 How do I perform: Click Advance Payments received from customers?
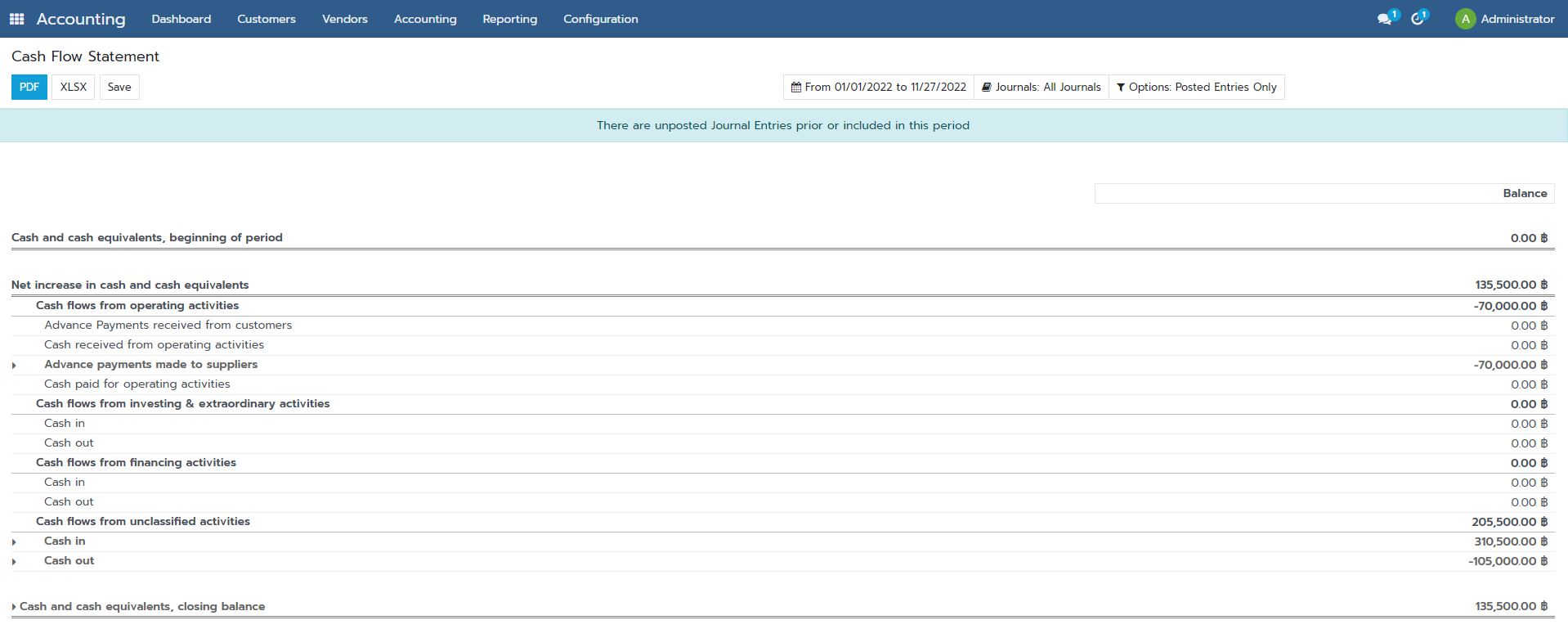coord(168,325)
